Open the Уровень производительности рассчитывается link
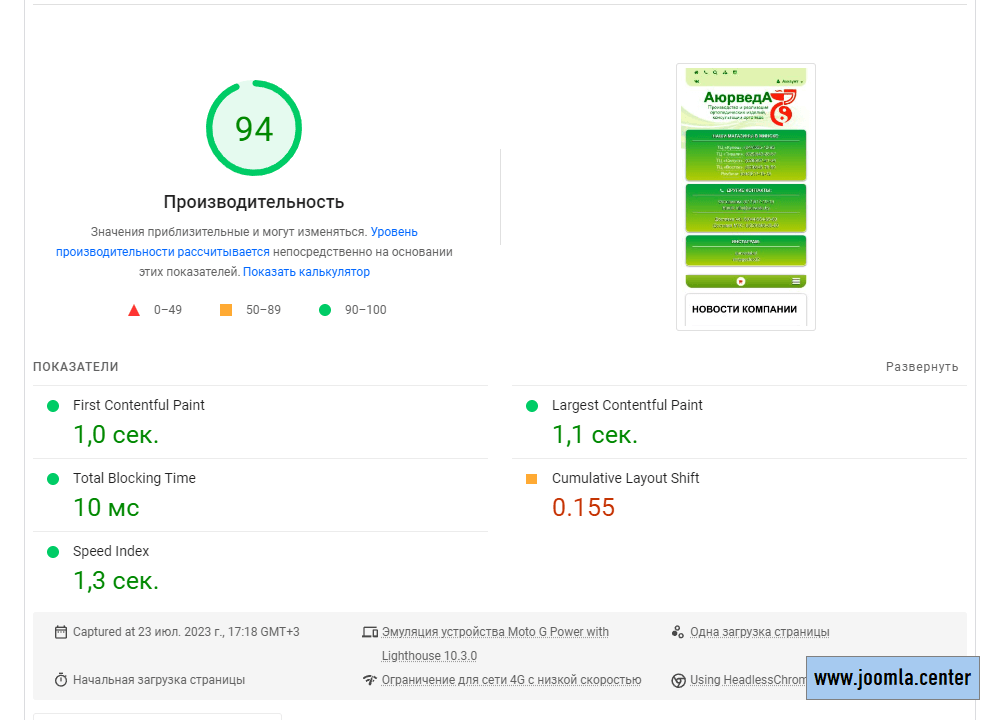Viewport: 1000px width, 720px height. coord(237,242)
